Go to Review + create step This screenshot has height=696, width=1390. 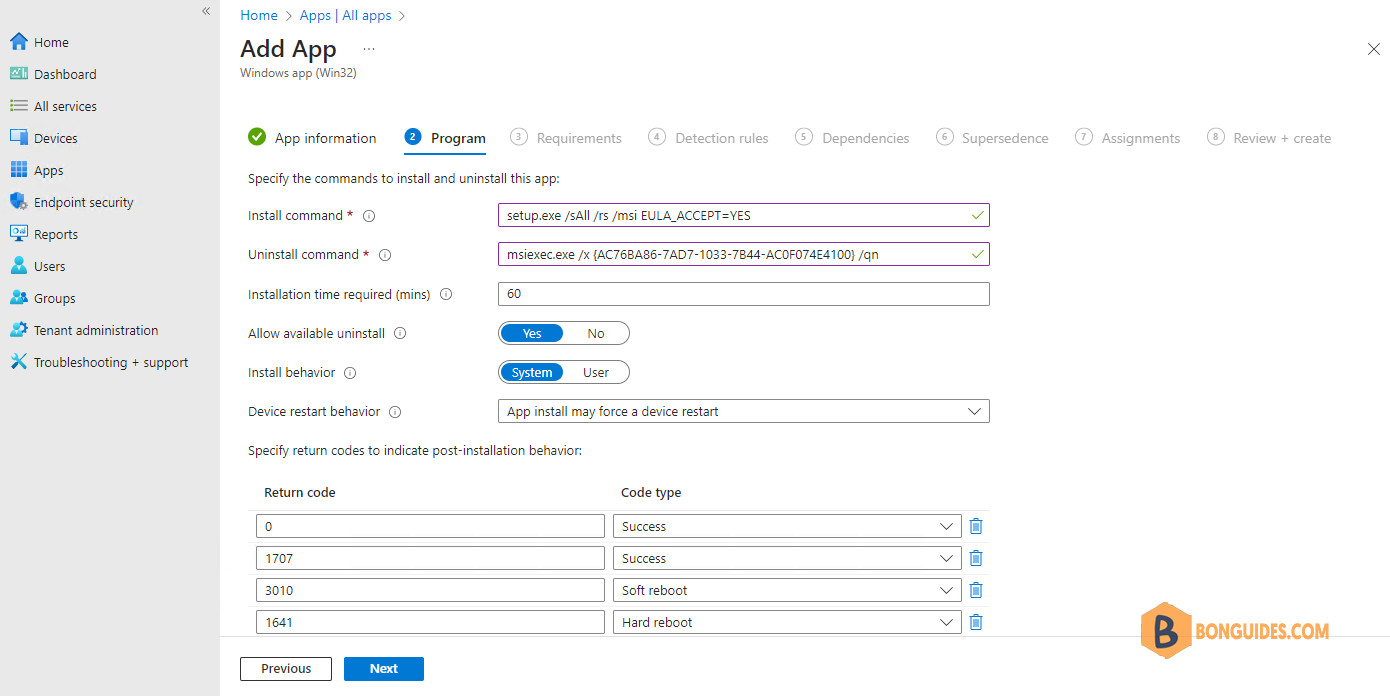pos(1269,138)
